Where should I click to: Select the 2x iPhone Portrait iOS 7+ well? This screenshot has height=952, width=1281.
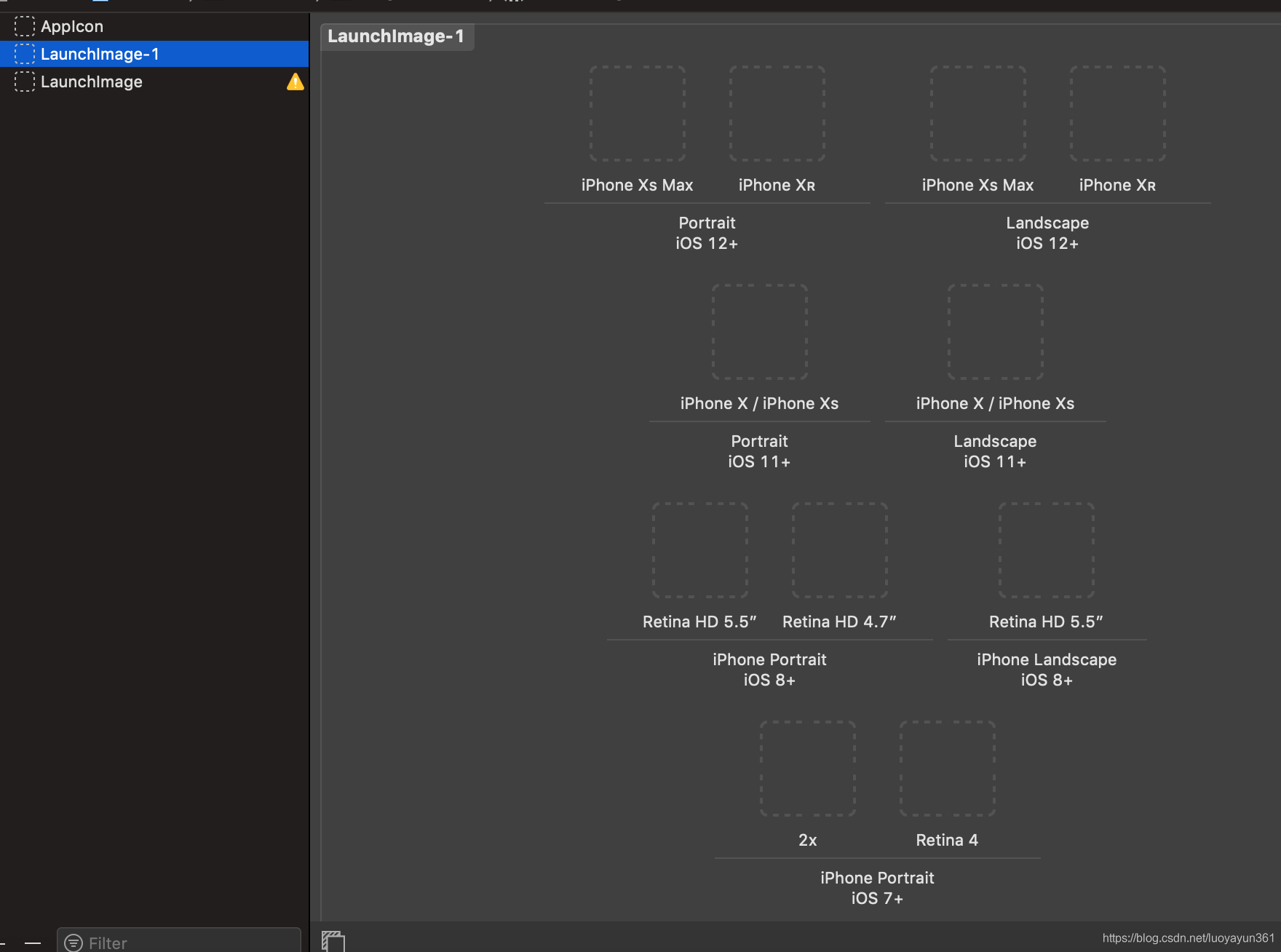pyautogui.click(x=808, y=769)
